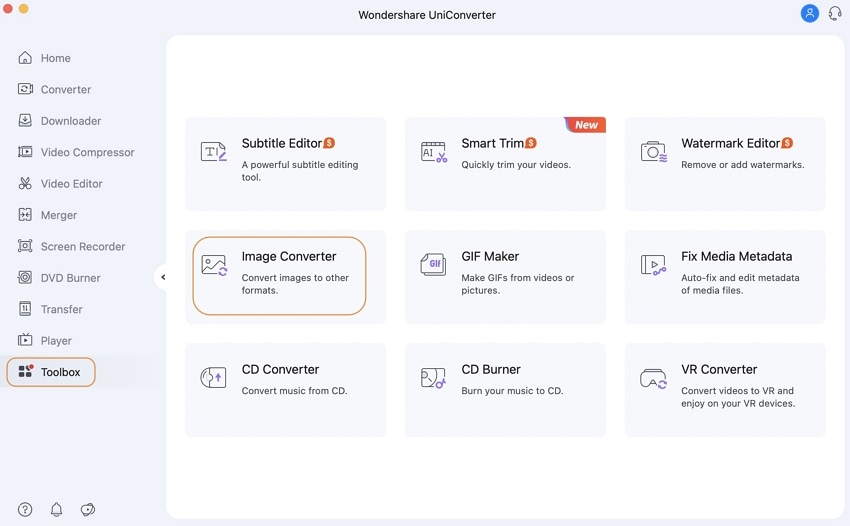Click the DVD Burner disc icon
Image resolution: width=850 pixels, height=526 pixels.
[x=25, y=278]
